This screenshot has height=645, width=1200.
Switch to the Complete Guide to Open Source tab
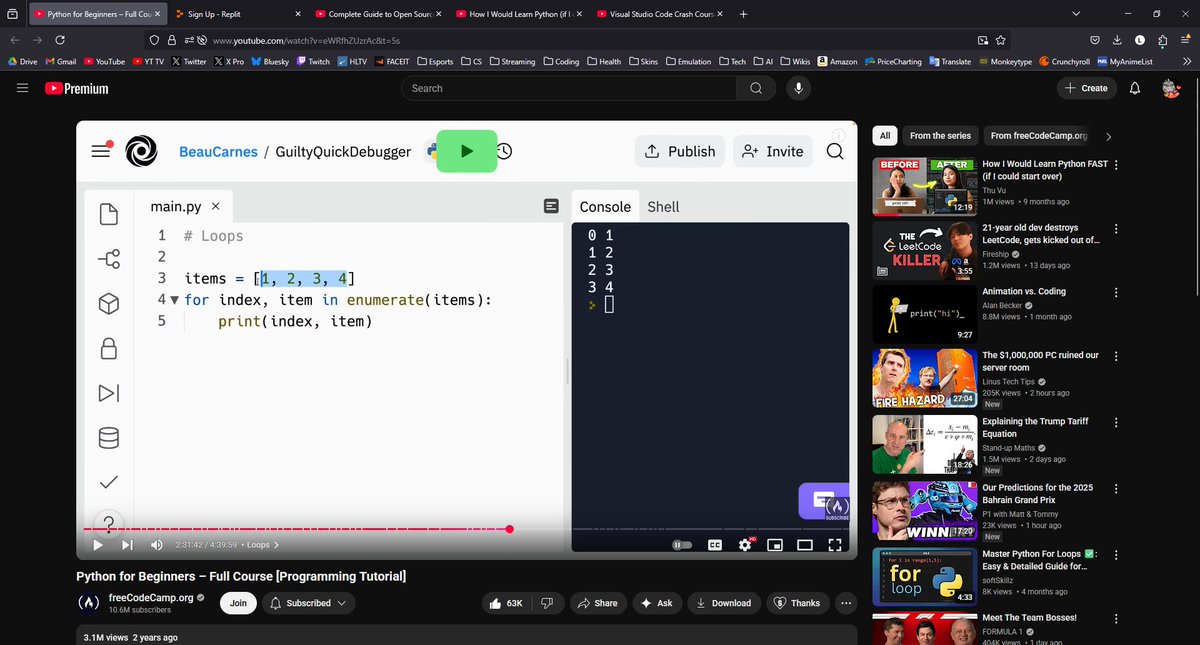point(378,15)
